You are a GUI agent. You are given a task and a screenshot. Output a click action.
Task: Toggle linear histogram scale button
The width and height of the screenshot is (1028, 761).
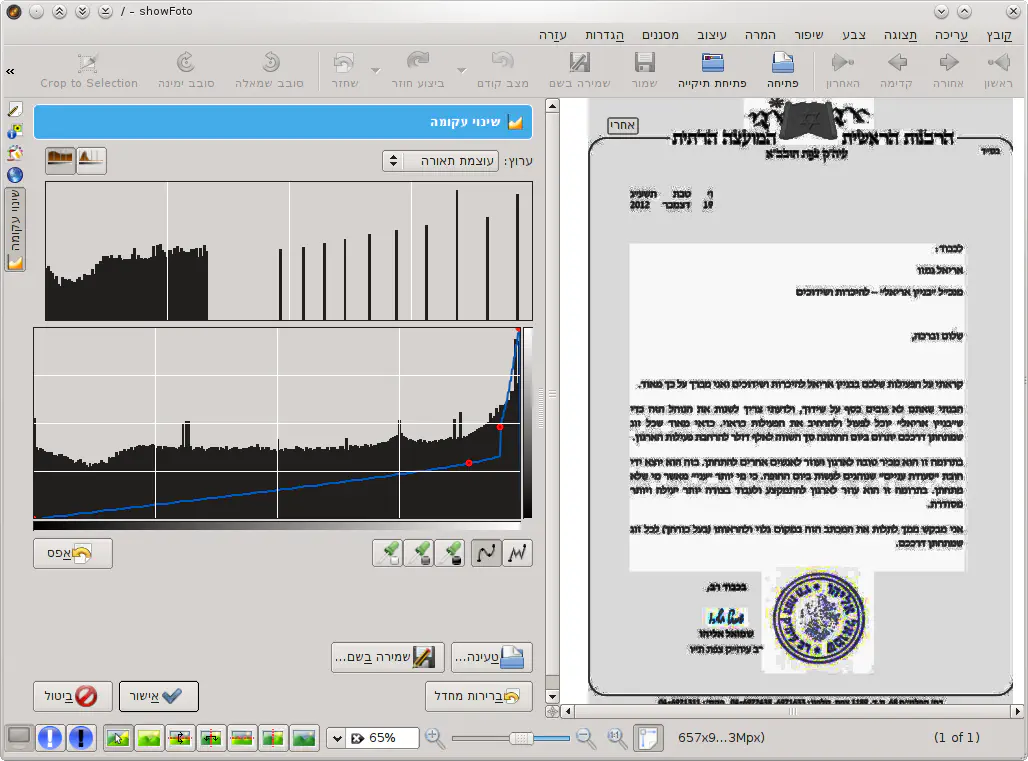91,160
